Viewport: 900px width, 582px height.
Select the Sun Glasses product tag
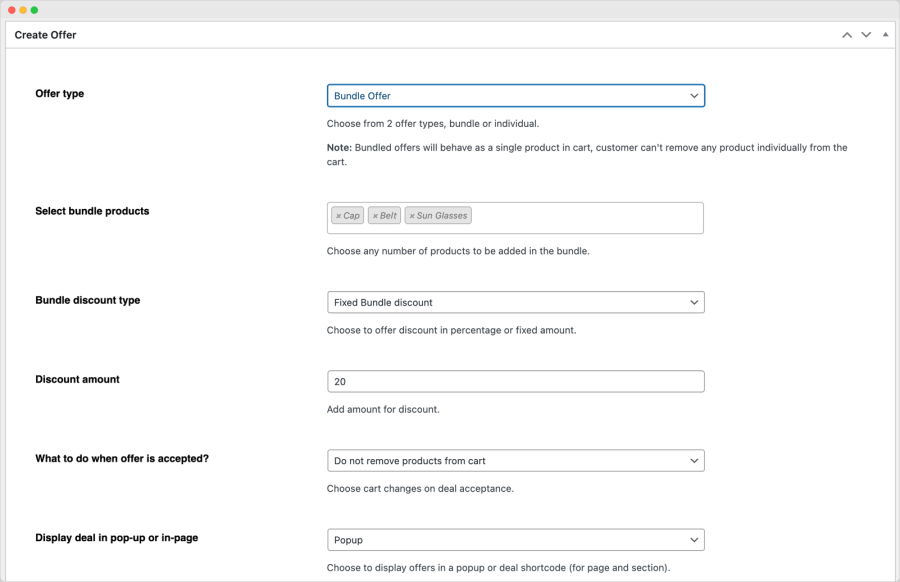pyautogui.click(x=442, y=216)
